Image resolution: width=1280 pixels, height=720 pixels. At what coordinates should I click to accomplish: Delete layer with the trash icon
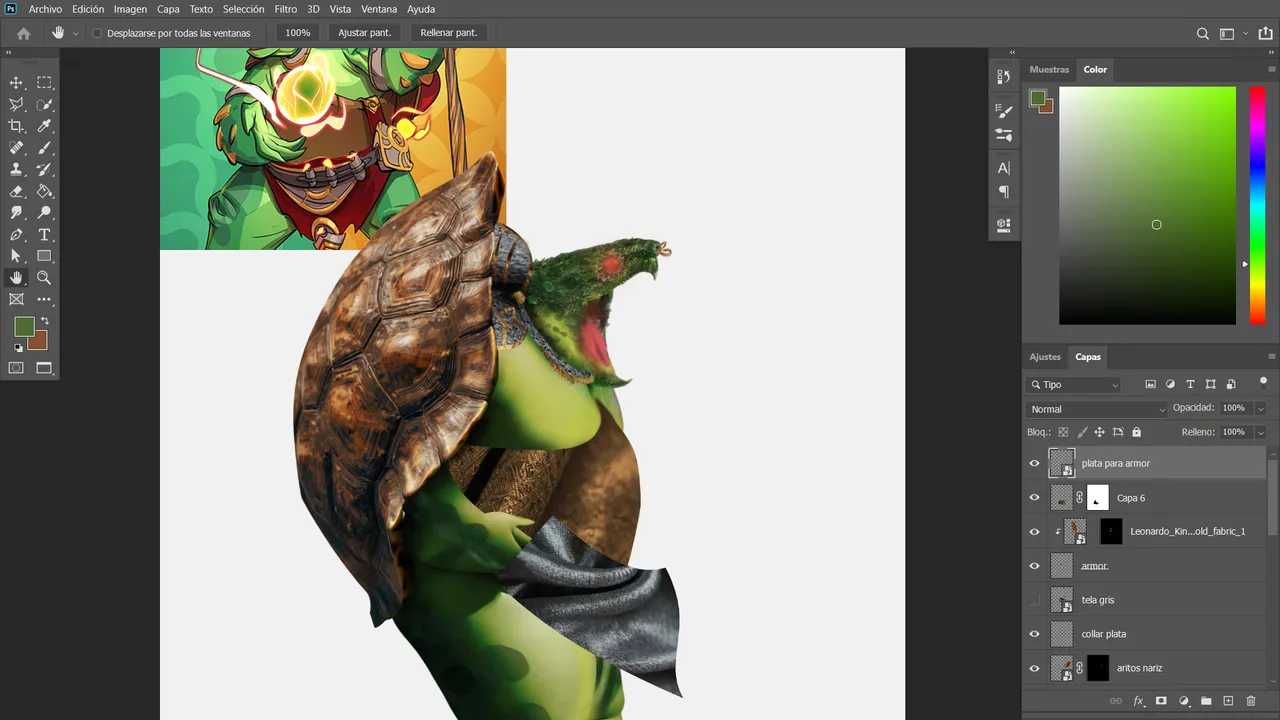(1251, 701)
